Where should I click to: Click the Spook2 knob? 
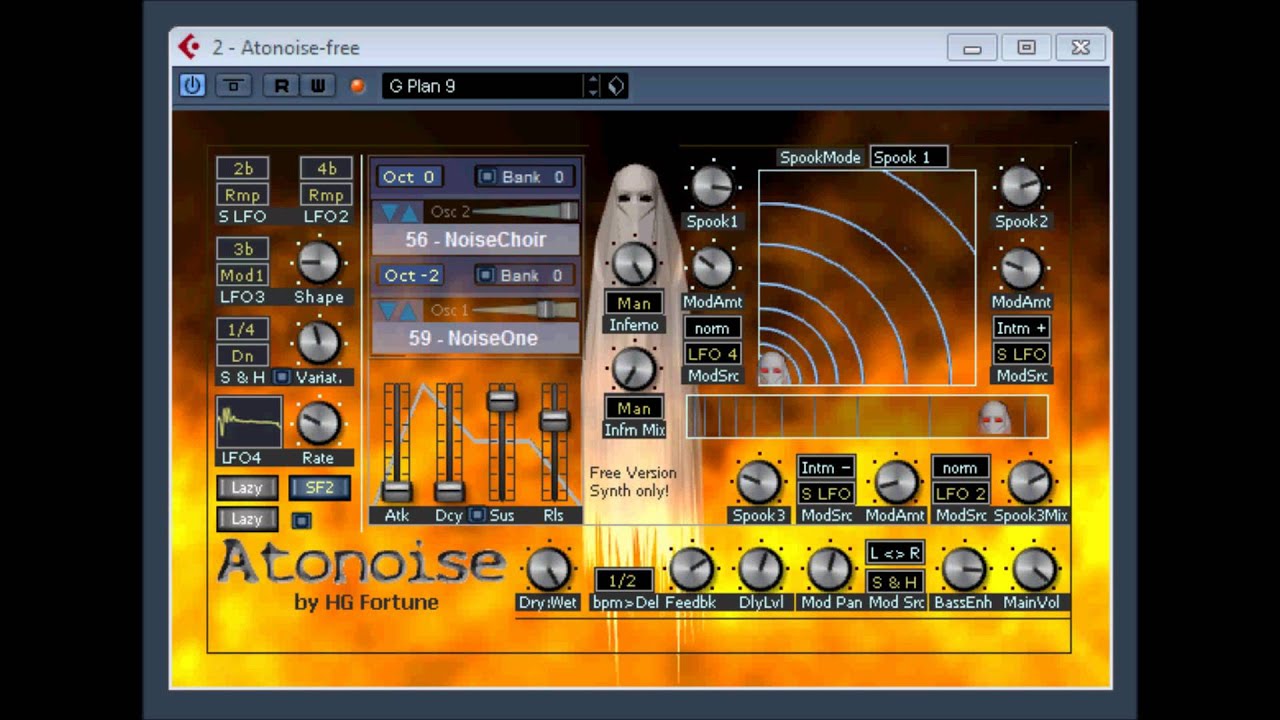(1021, 186)
